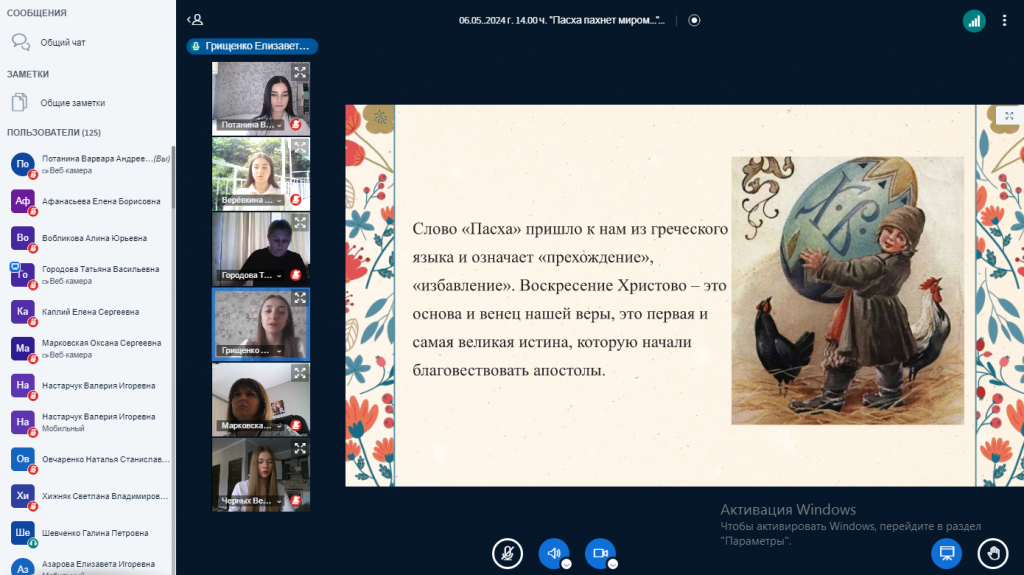Select user Хижняк Светлана Владимировна
Screen dimensions: 1024x575
click(88, 496)
